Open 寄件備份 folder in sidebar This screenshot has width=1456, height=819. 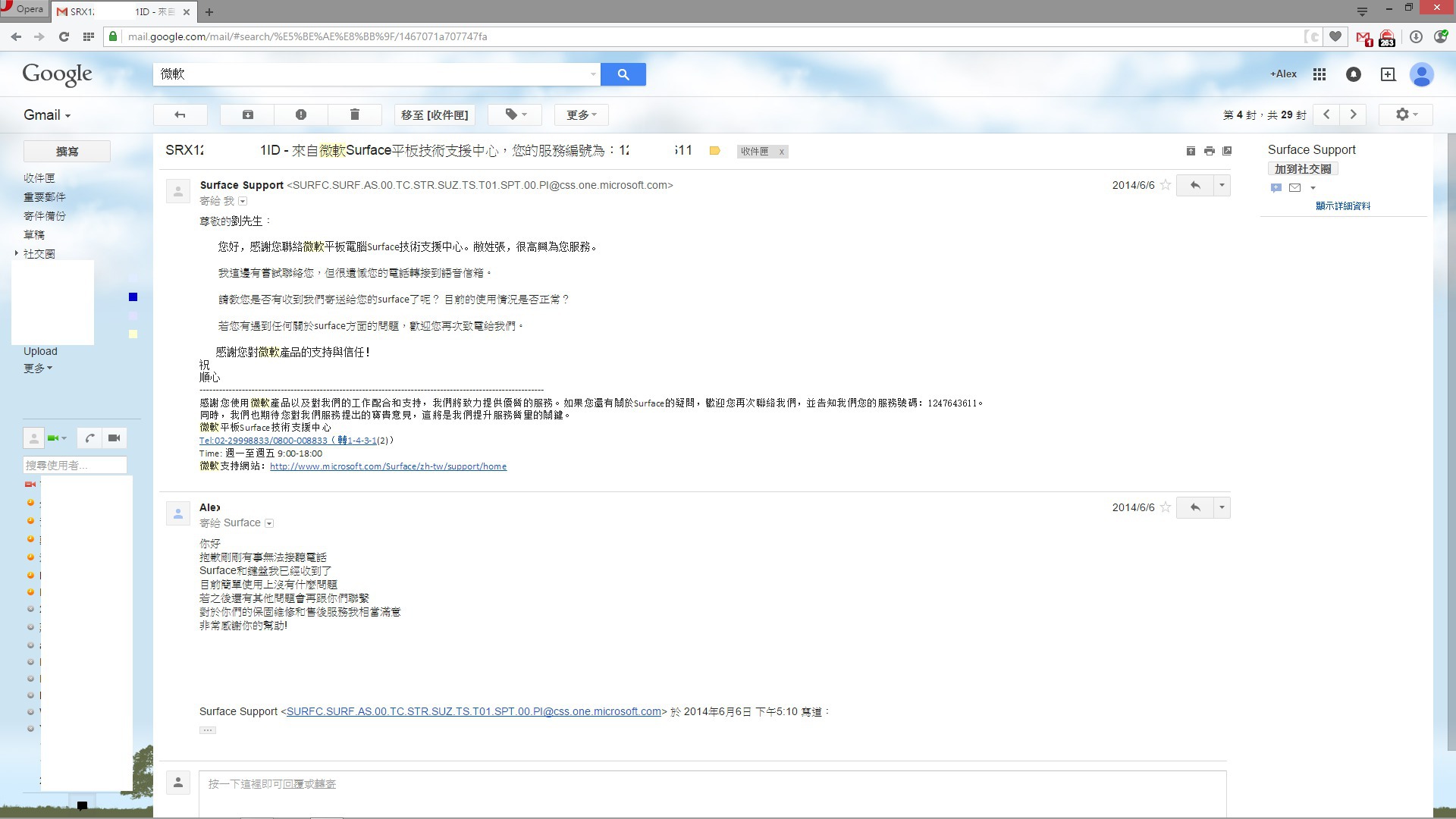[45, 216]
